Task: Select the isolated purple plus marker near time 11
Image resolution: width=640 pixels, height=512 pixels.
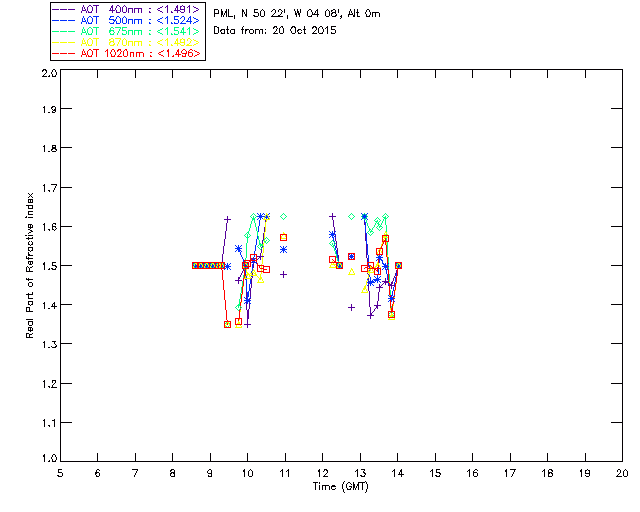Action: tap(284, 274)
